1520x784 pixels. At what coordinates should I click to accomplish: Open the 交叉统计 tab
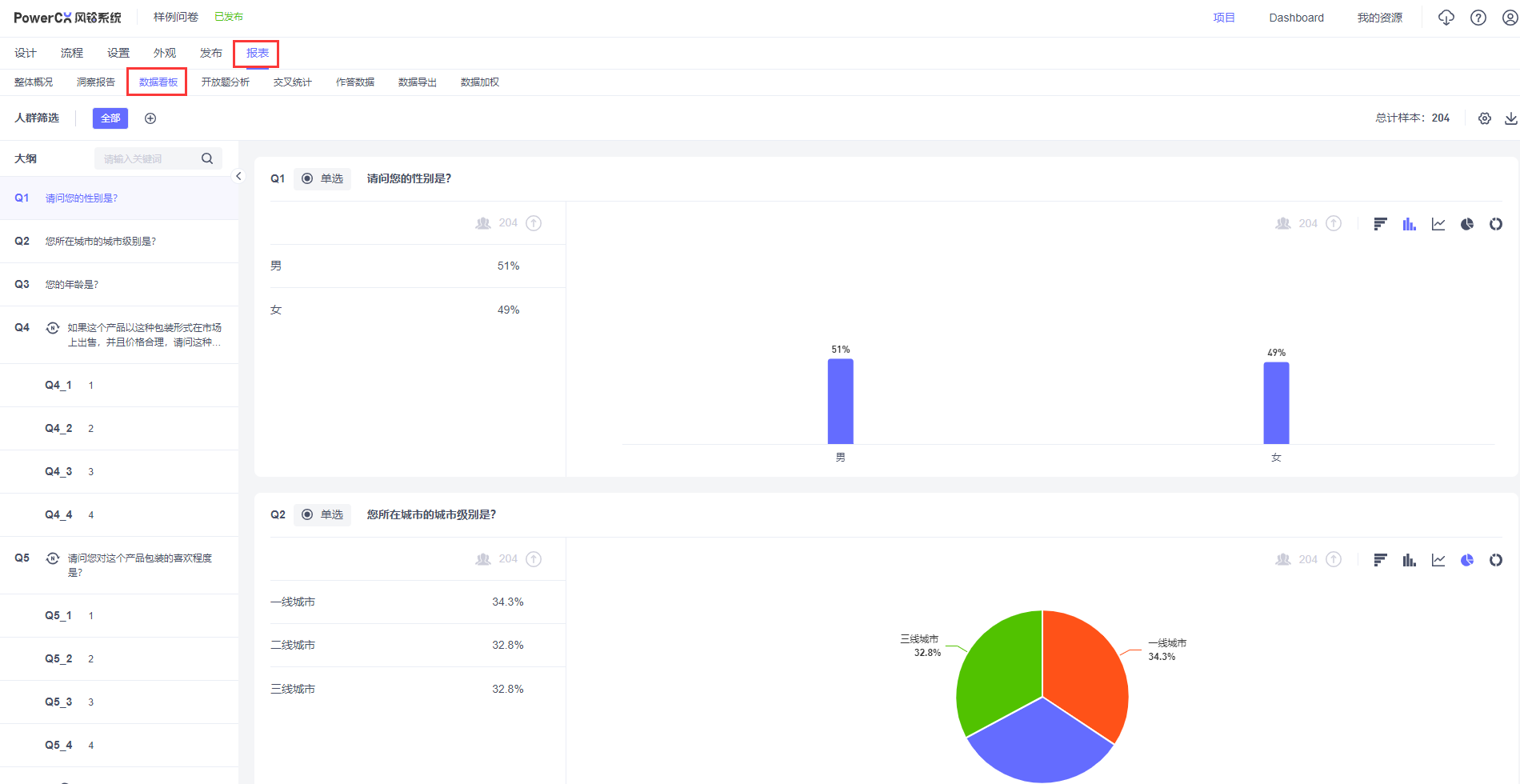292,82
